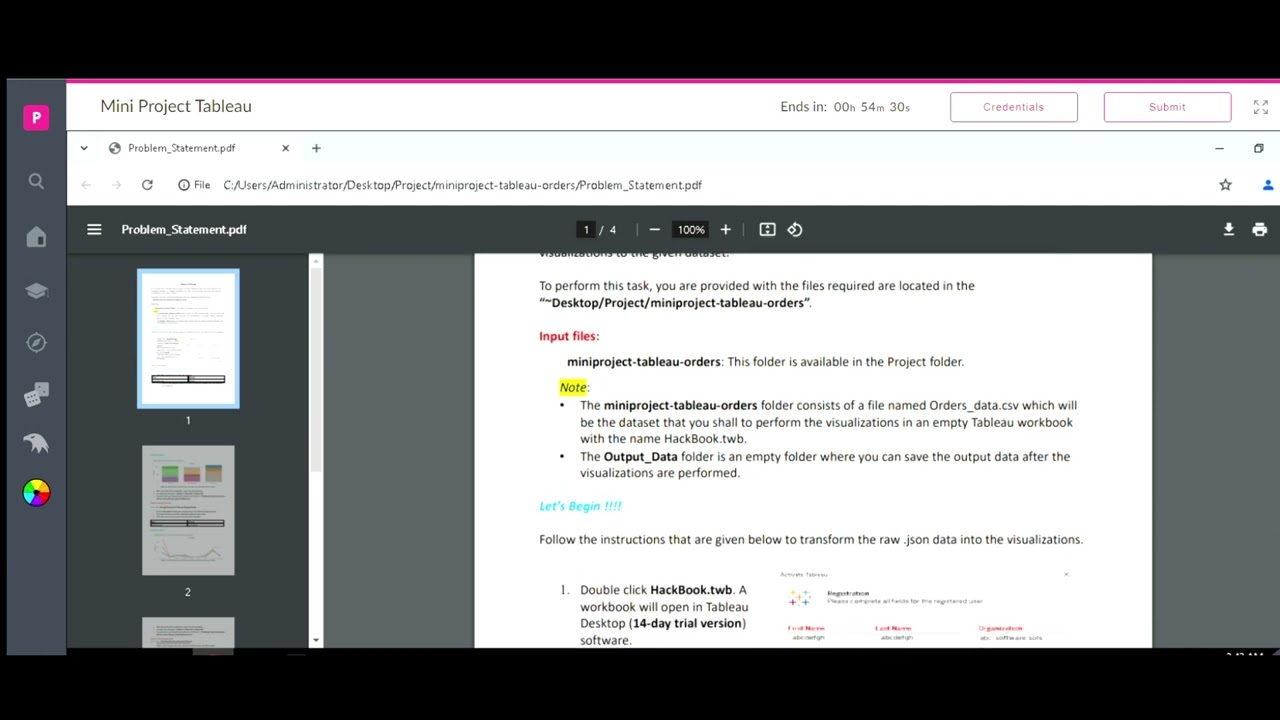
Task: Click the pink P logo icon
Action: point(36,118)
